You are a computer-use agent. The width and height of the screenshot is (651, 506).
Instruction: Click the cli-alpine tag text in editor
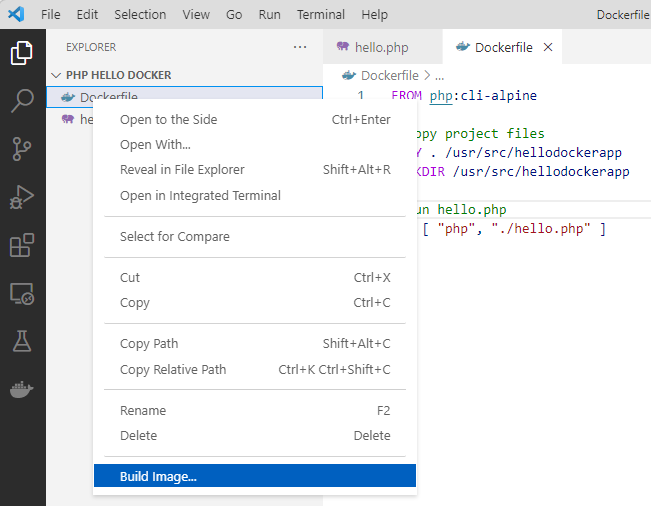pyautogui.click(x=499, y=95)
